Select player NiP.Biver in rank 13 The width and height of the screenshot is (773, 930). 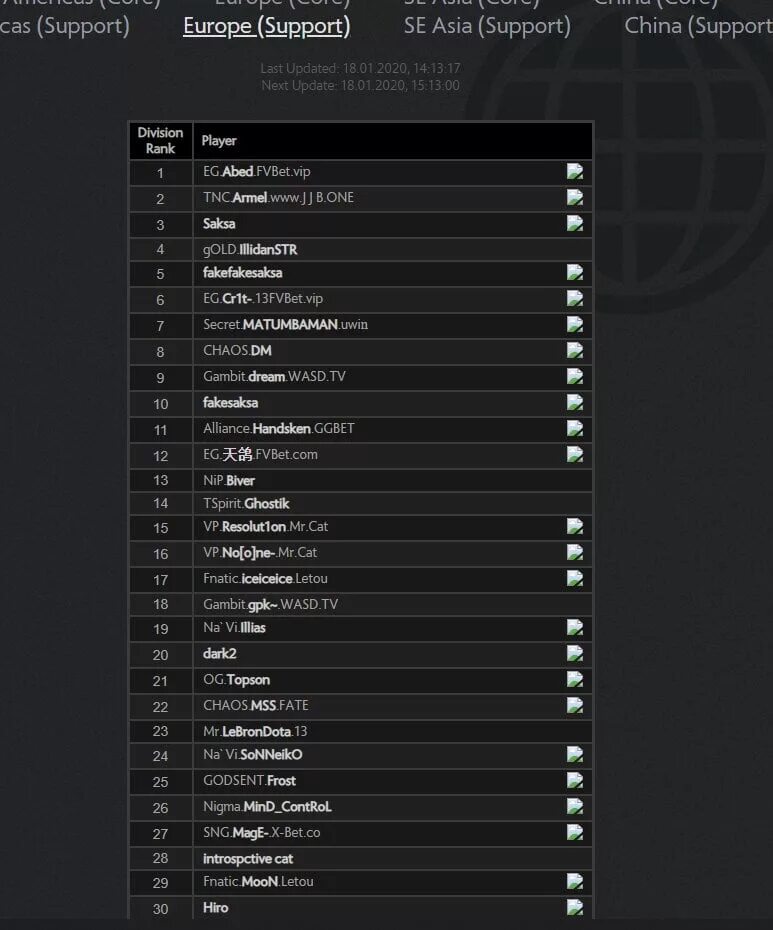(x=228, y=480)
